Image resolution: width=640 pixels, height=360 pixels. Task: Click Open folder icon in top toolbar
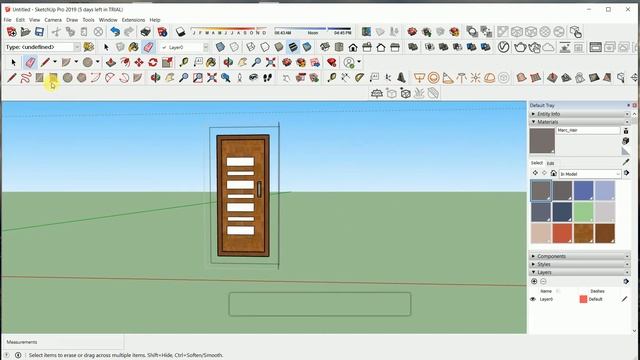coord(25,32)
